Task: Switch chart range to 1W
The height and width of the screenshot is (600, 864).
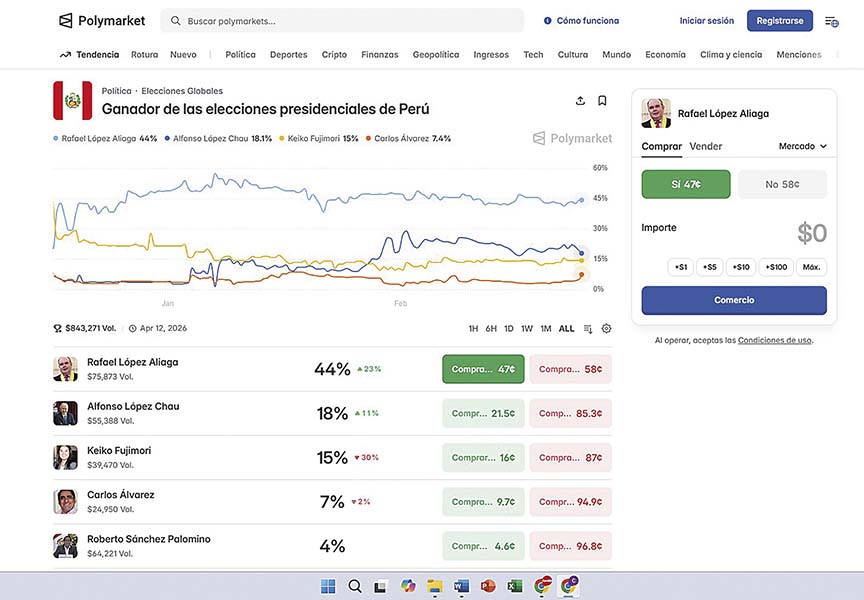Action: tap(527, 328)
